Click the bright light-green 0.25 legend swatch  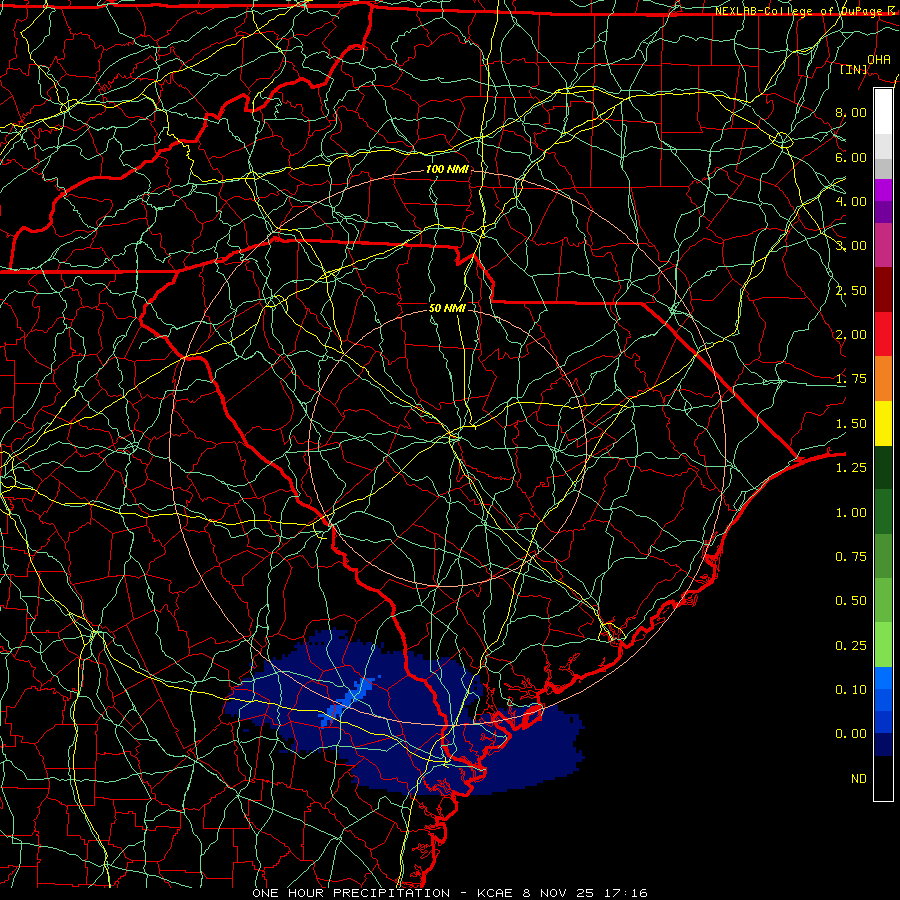[883, 645]
